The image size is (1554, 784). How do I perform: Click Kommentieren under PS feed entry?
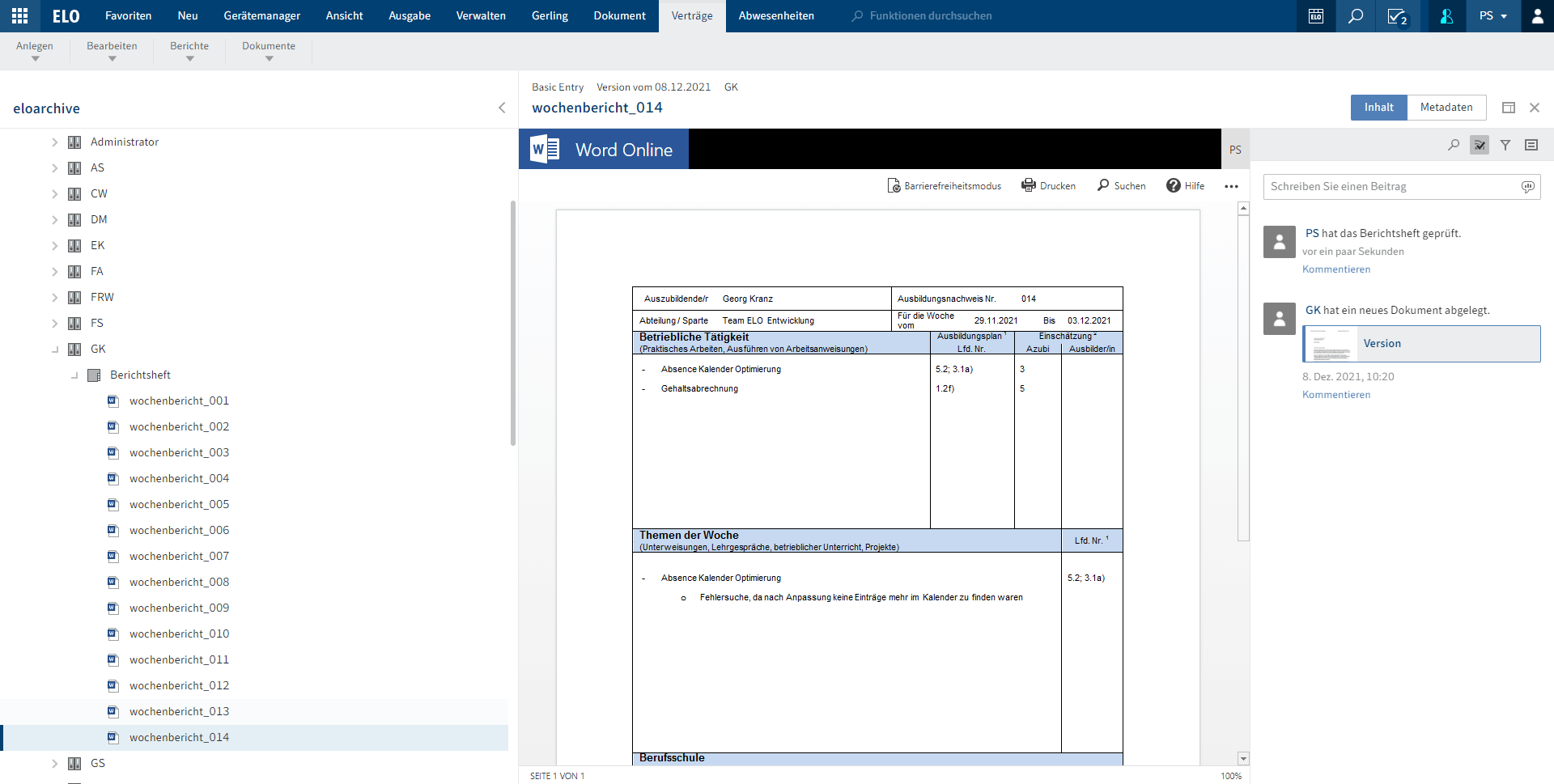[x=1336, y=269]
